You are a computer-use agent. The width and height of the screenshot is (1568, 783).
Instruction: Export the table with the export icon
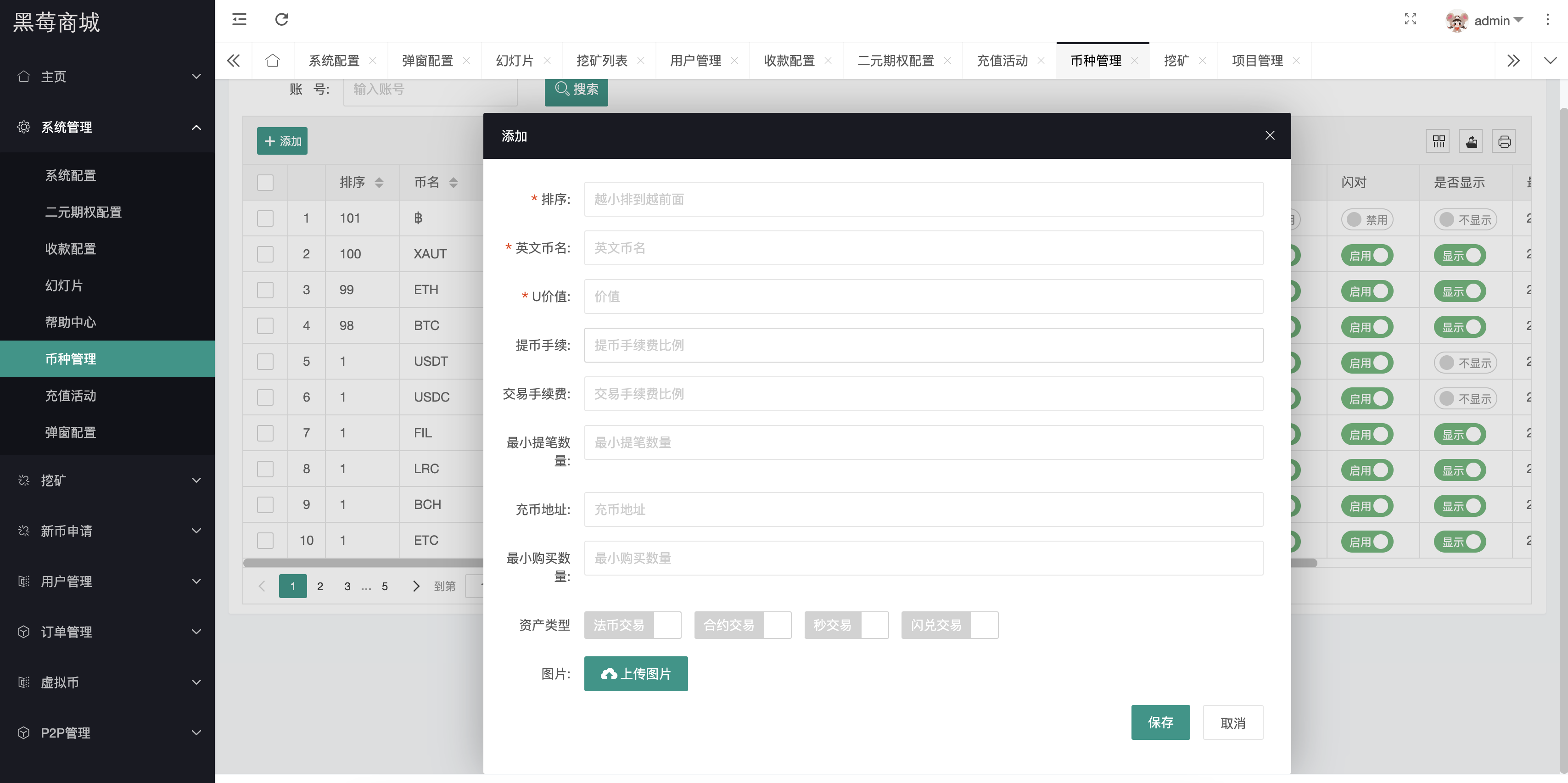click(1471, 140)
